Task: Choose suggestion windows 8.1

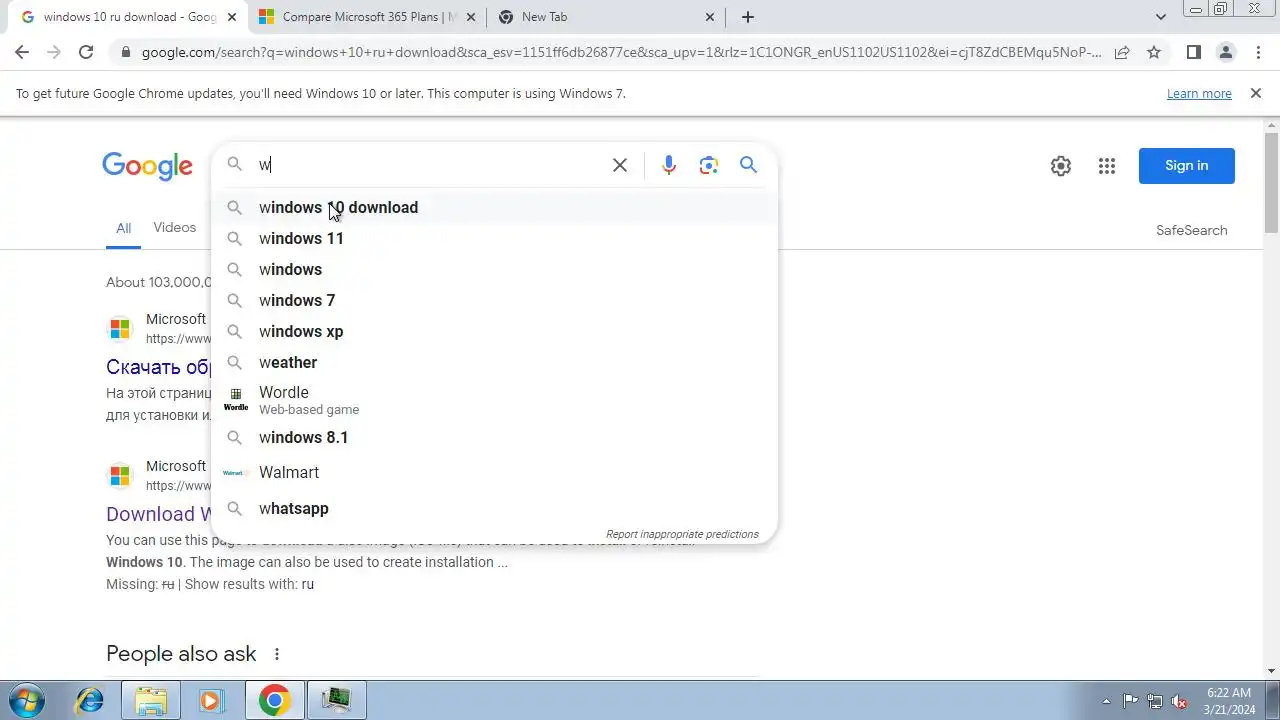Action: tap(494, 437)
